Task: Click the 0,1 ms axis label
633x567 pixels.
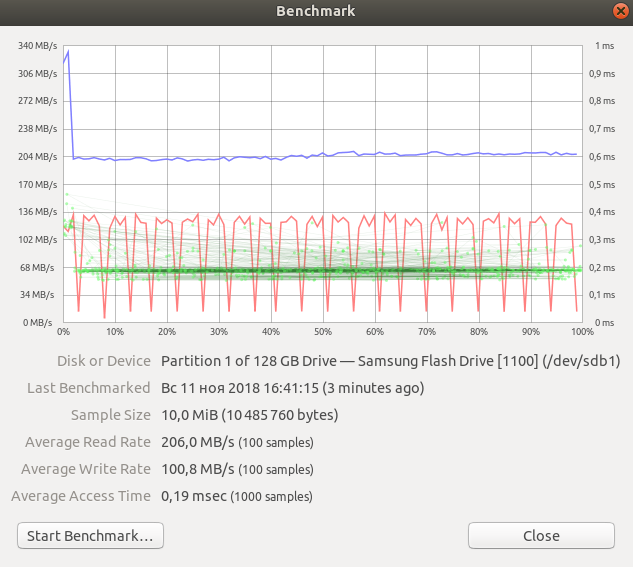Action: pos(602,295)
